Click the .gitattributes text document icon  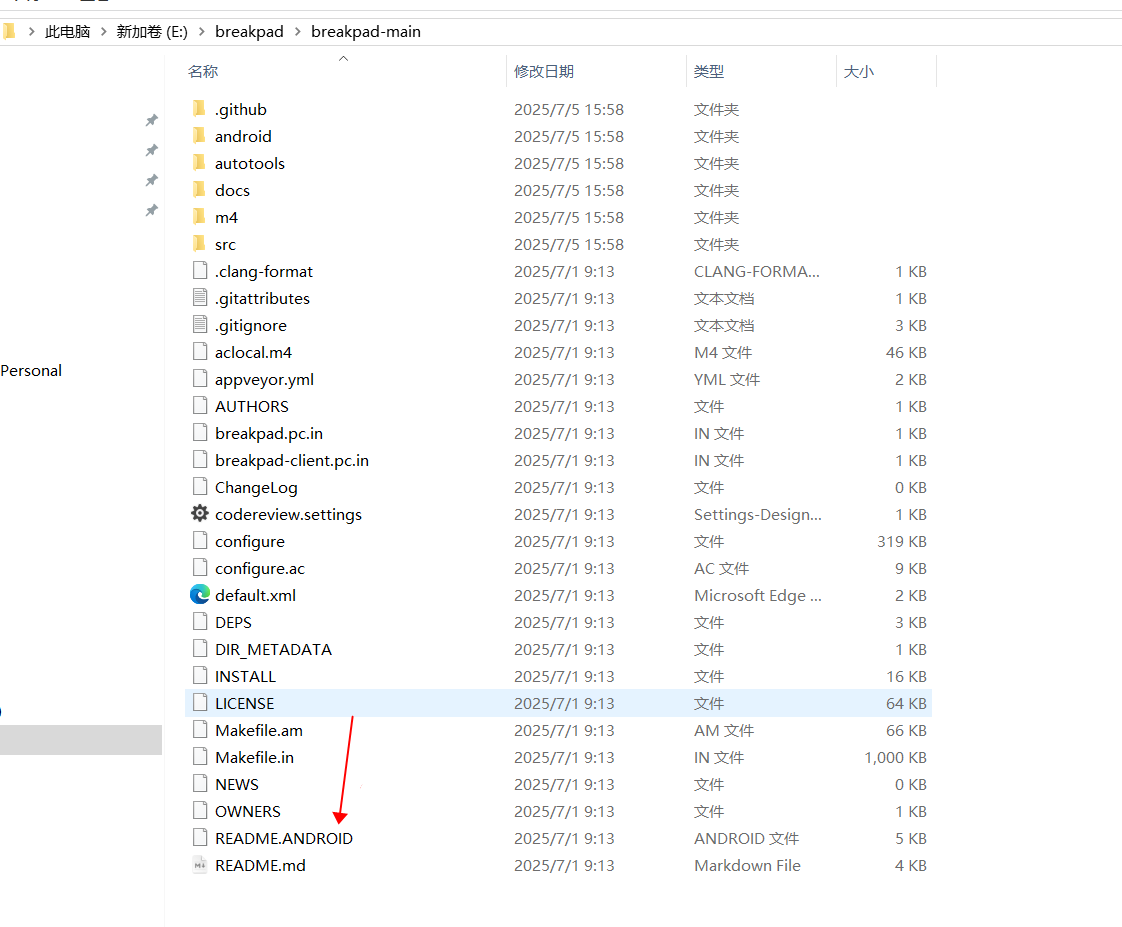coord(200,298)
